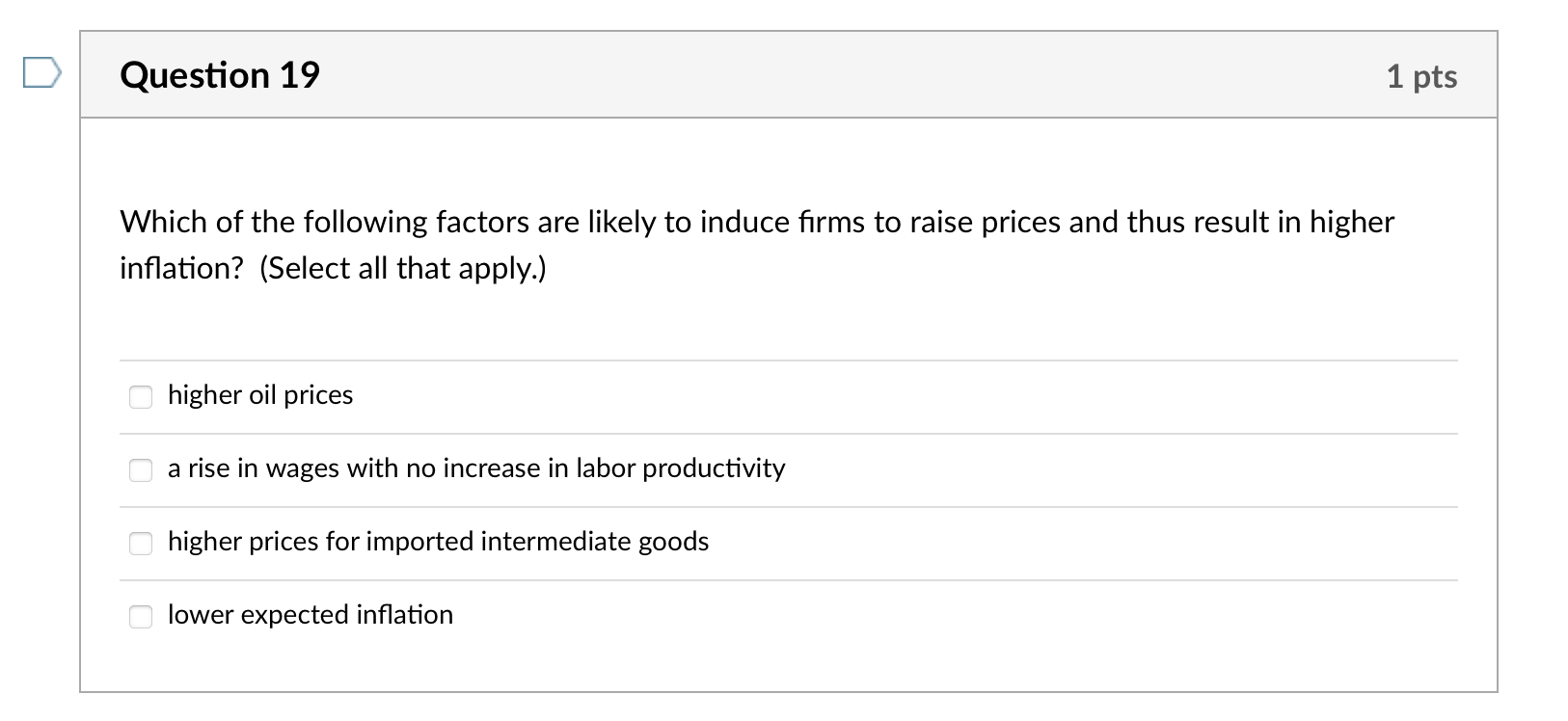Flag Question 19 using the flag icon
Screen dimensions: 1568x721
pyautogui.click(x=41, y=73)
